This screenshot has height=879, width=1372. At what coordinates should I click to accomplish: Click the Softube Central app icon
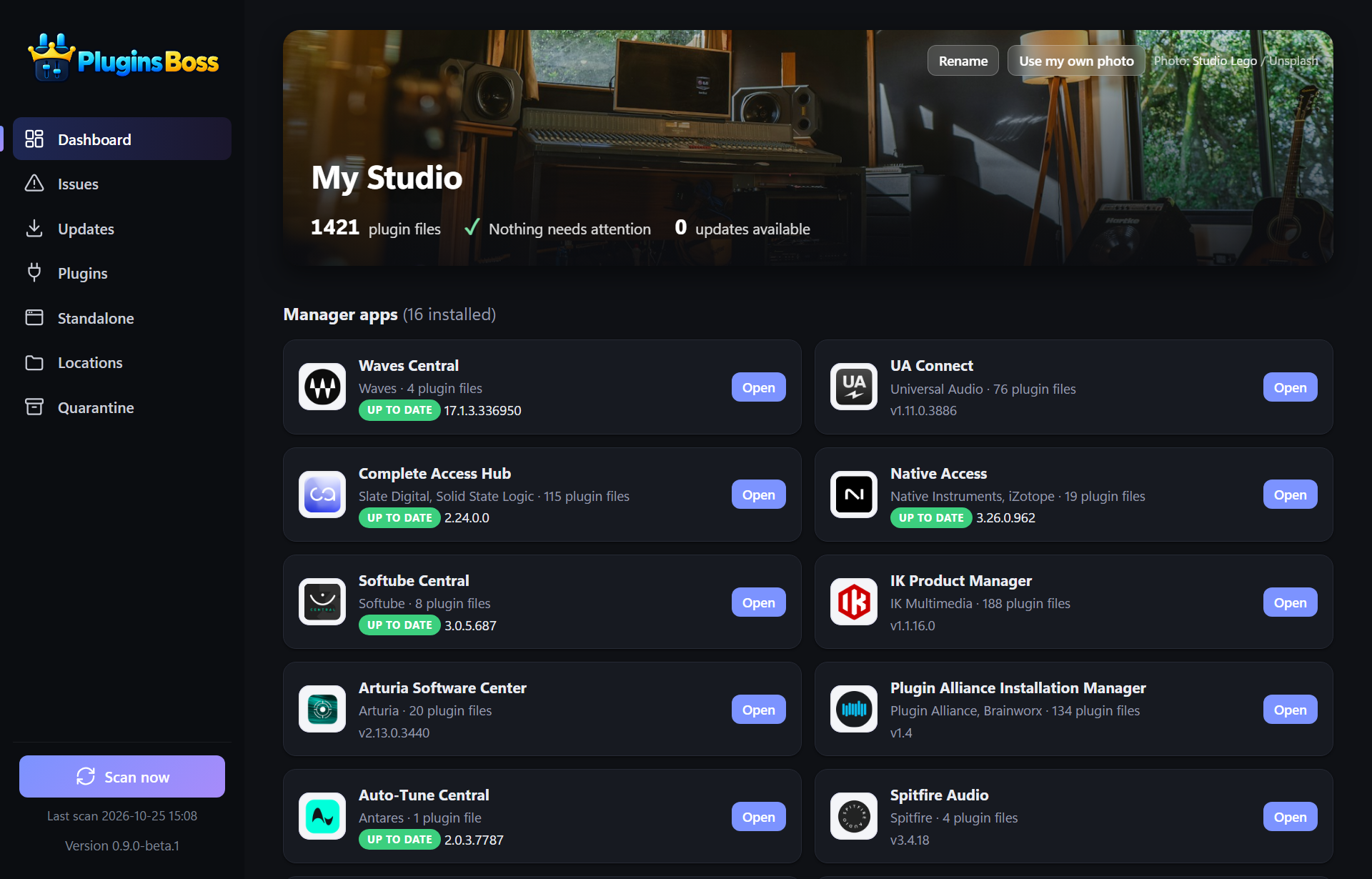[x=322, y=602]
